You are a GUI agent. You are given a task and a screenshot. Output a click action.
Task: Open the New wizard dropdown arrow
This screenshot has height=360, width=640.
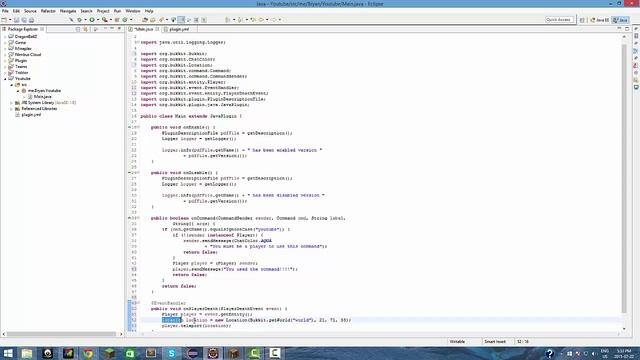[x=10, y=20]
